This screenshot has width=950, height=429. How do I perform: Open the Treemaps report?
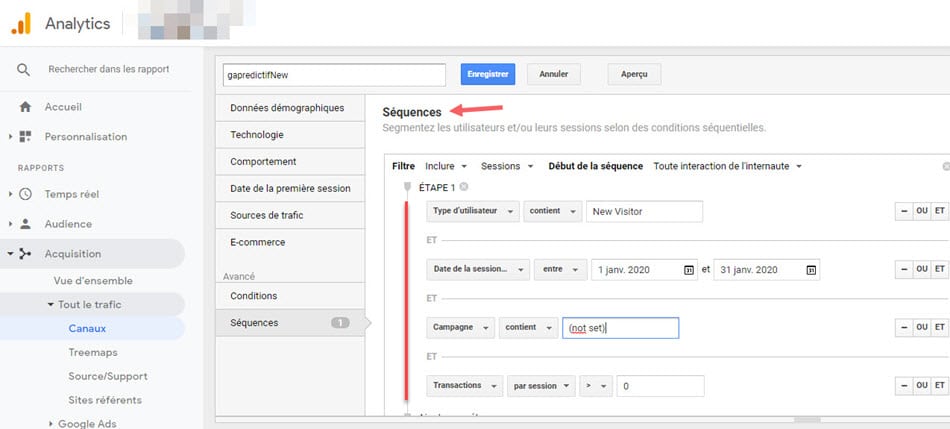(x=93, y=352)
